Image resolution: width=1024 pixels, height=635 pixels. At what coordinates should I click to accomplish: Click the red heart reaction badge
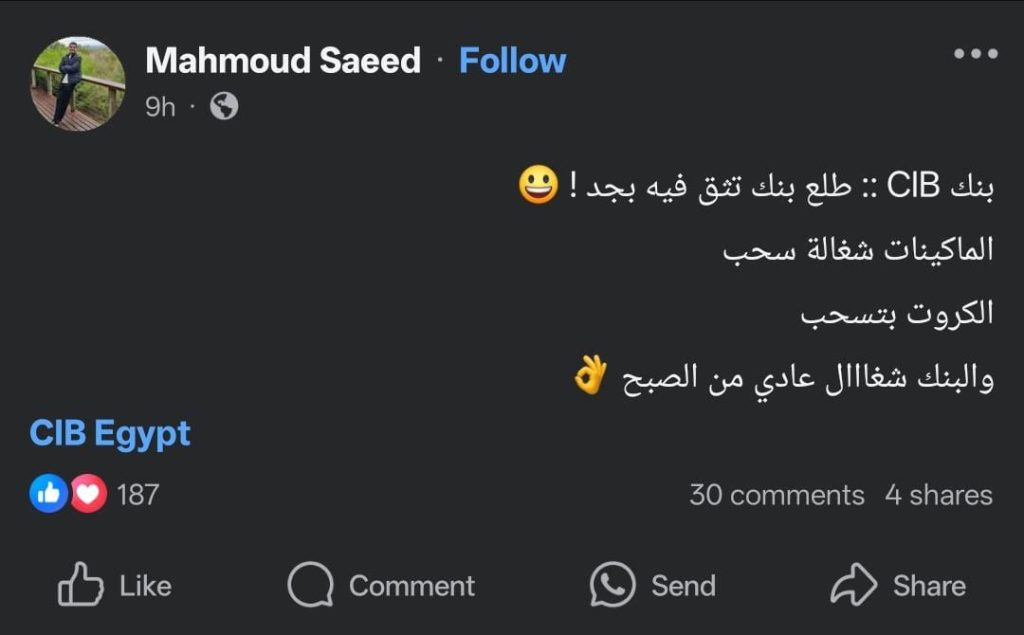click(88, 494)
